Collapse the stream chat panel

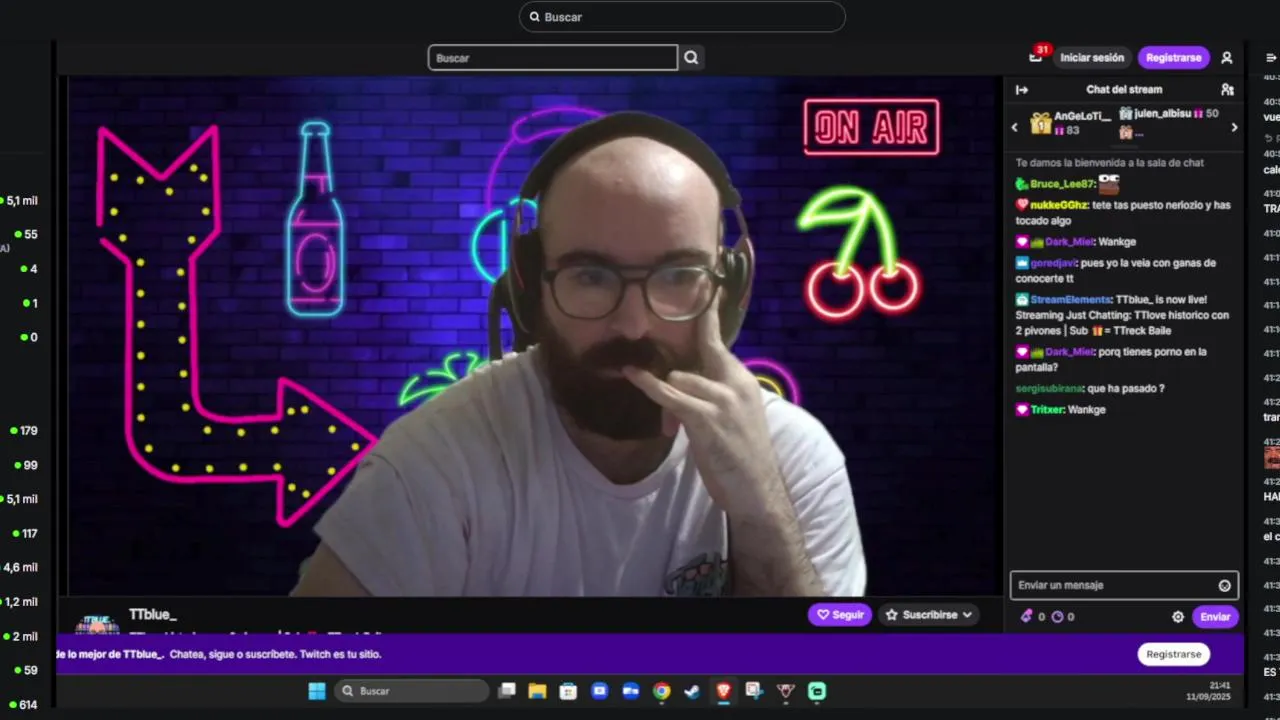tap(1022, 90)
